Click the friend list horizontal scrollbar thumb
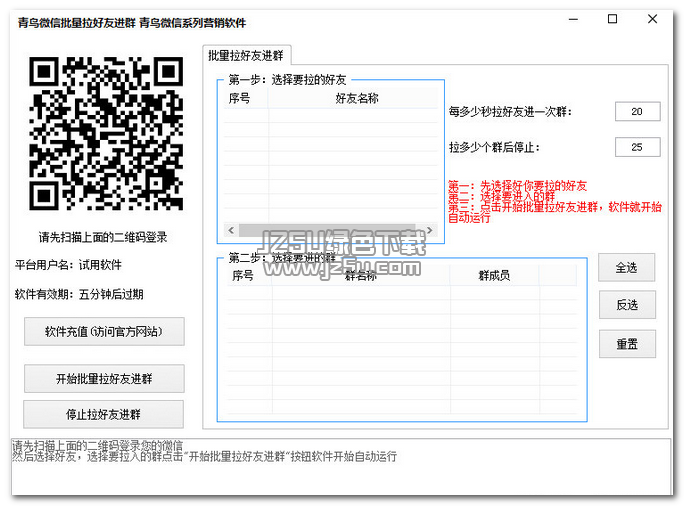The width and height of the screenshot is (684, 506). 327,230
